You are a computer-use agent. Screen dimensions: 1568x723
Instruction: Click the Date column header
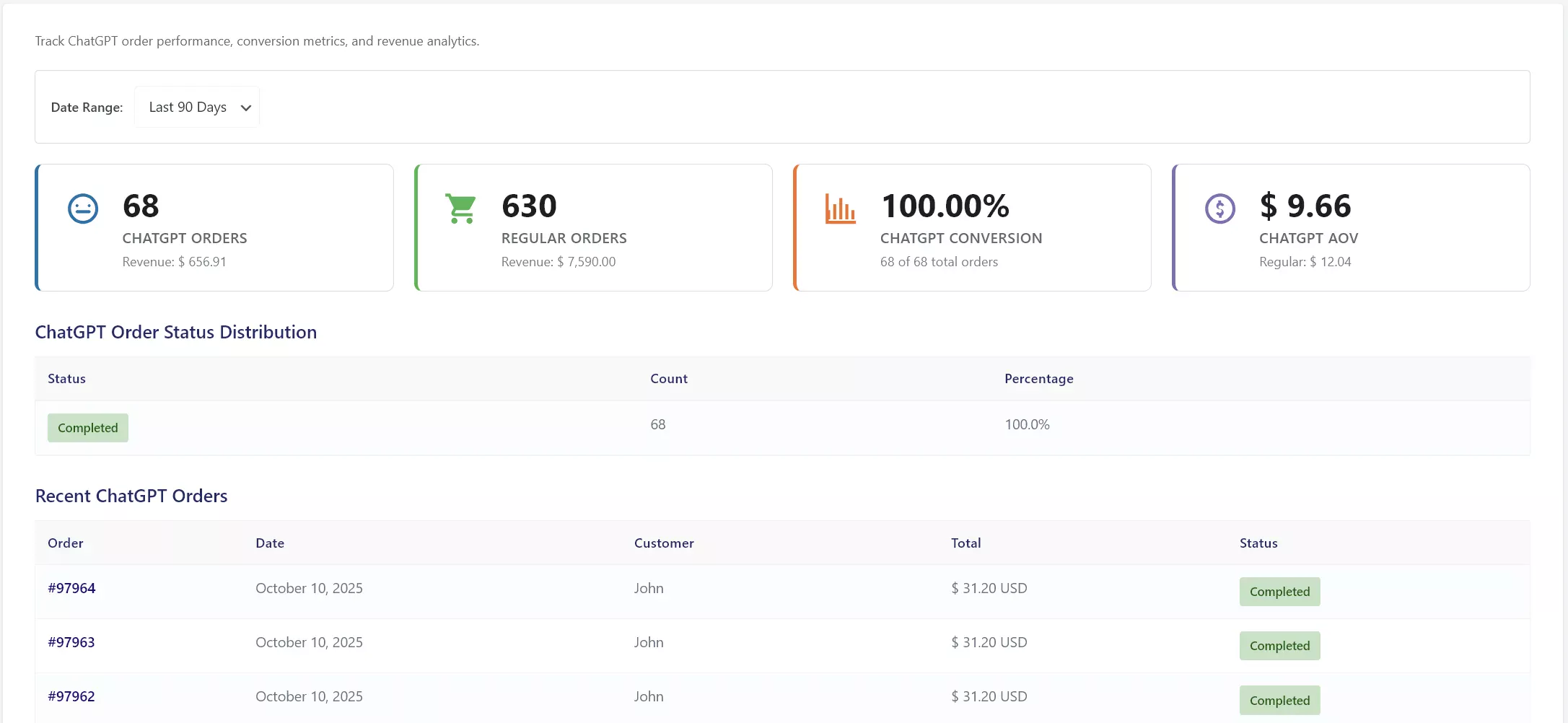(x=270, y=543)
